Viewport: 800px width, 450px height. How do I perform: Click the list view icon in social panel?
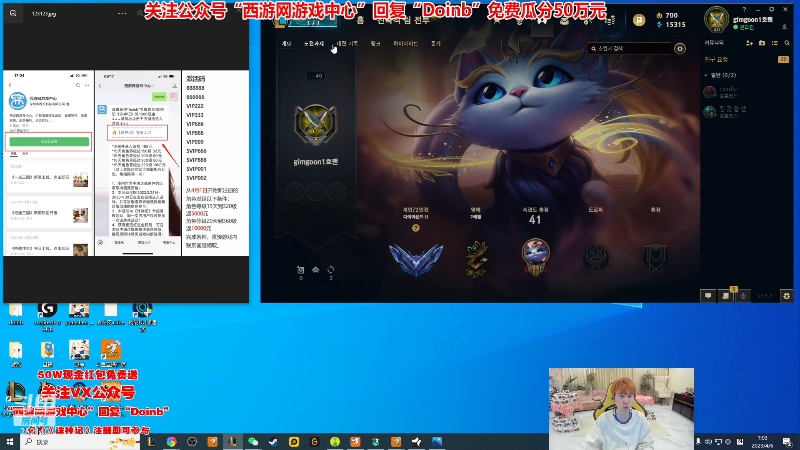point(774,43)
